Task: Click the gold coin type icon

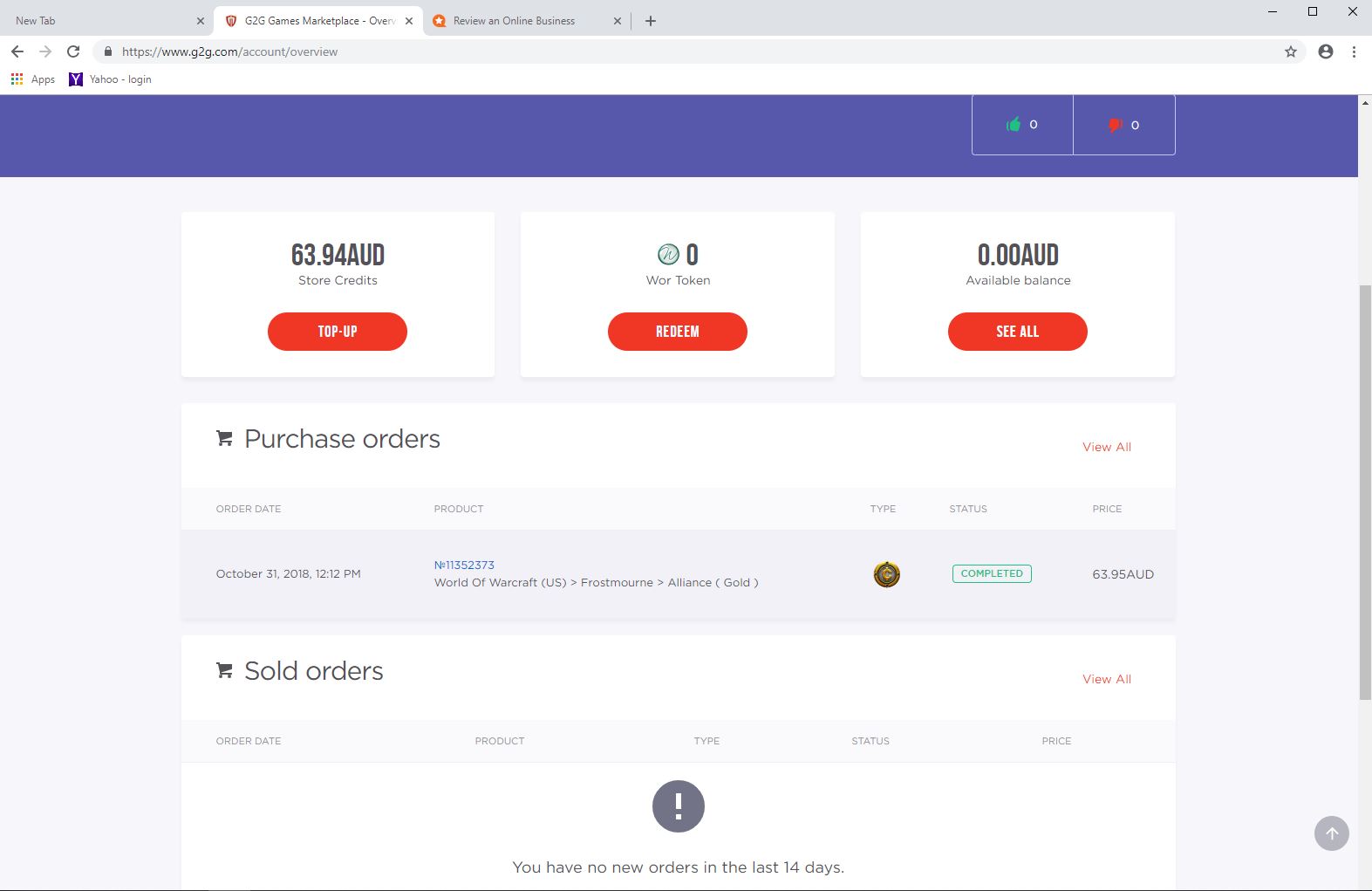Action: pos(887,574)
